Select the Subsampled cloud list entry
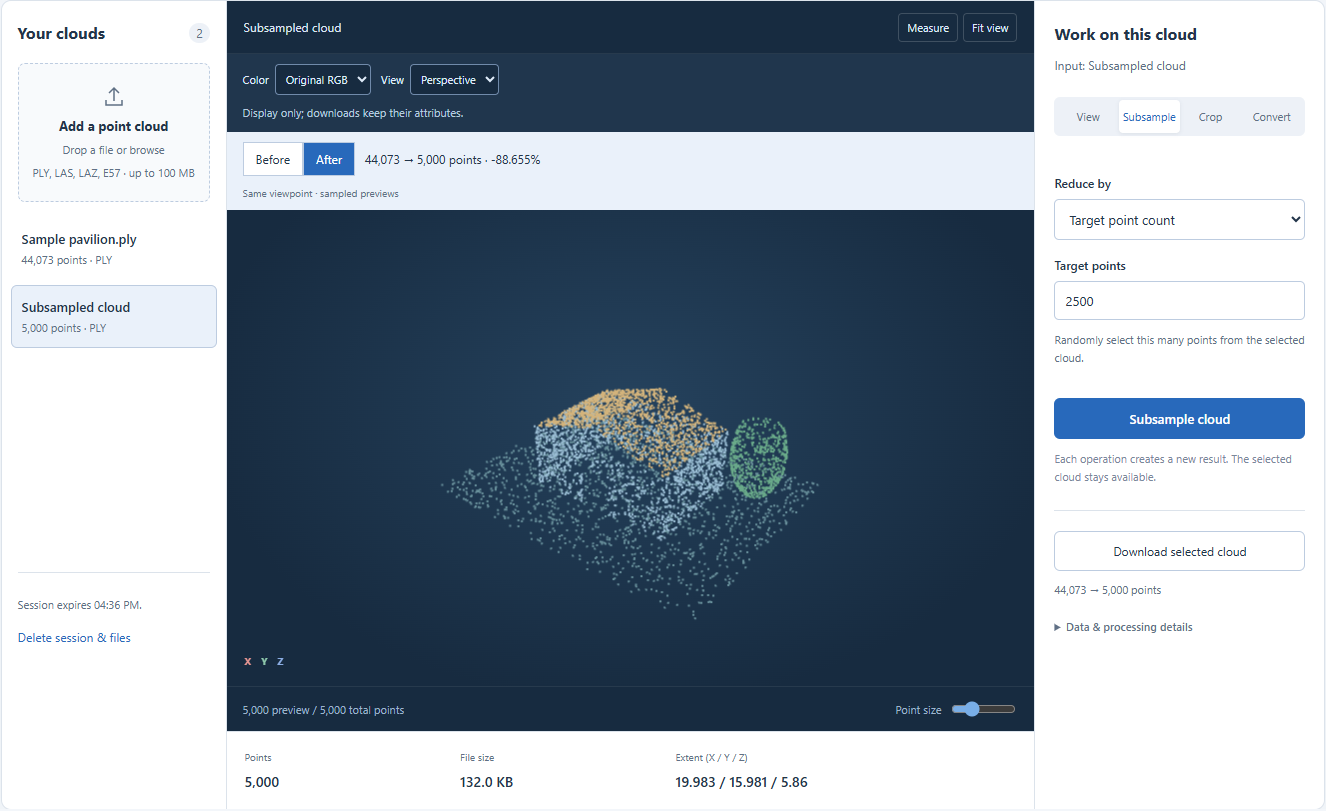 coord(114,317)
